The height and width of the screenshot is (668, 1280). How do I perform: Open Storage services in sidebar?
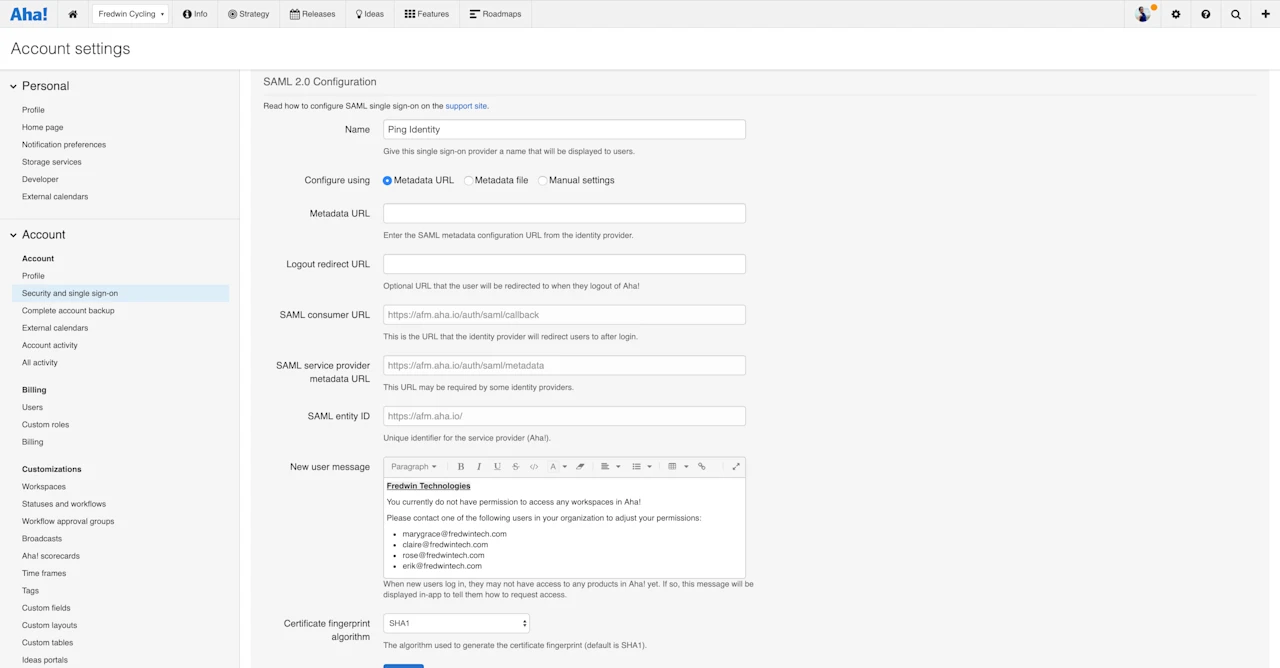point(52,162)
